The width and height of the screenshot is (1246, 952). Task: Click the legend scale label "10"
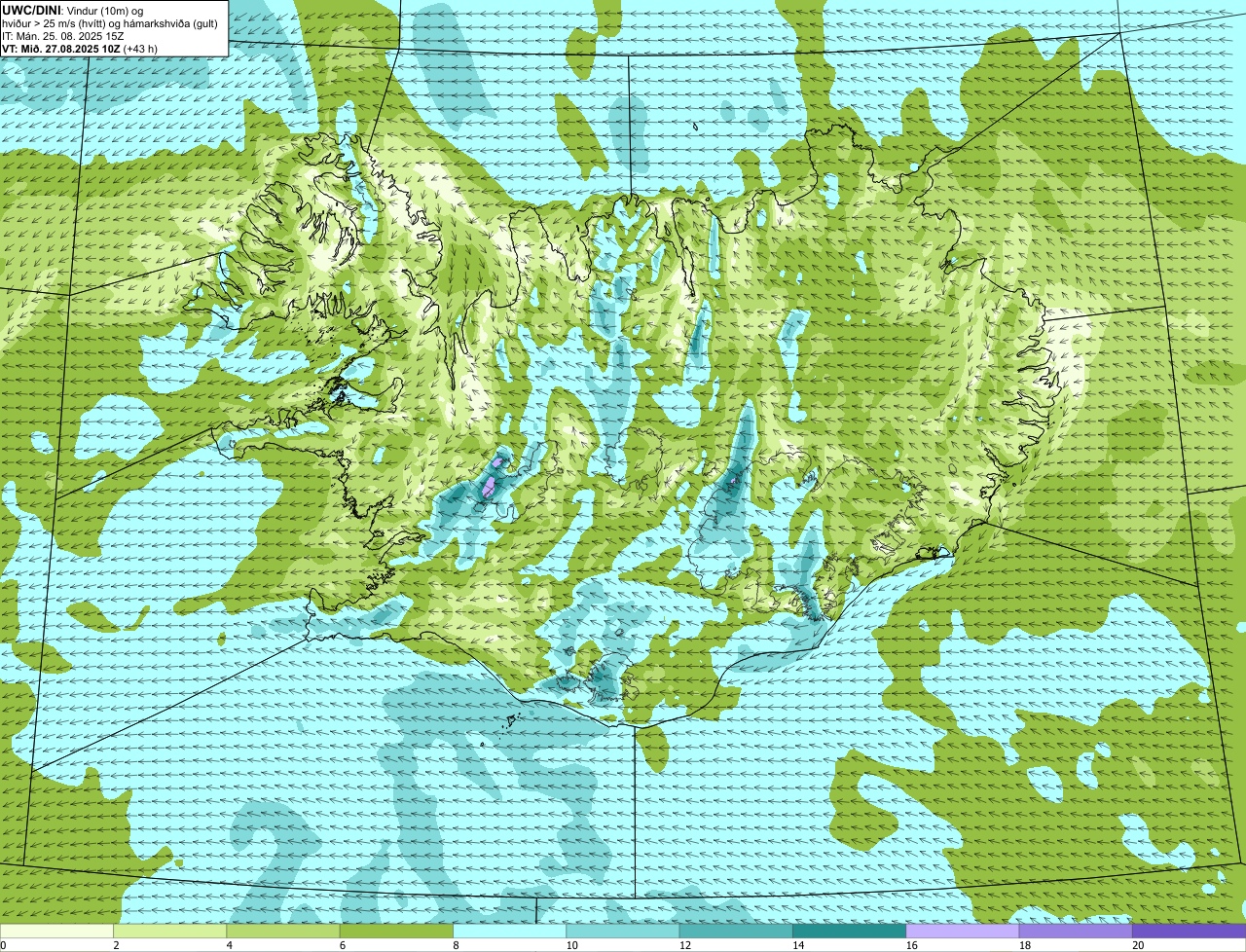(571, 945)
